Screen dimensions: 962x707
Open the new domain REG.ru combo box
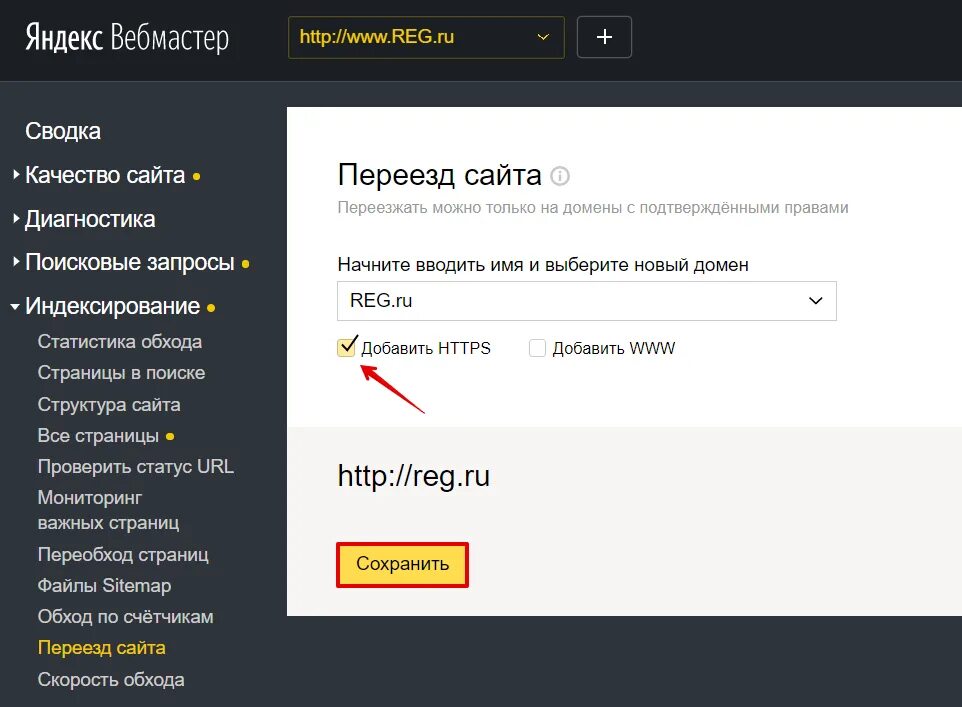click(x=587, y=301)
